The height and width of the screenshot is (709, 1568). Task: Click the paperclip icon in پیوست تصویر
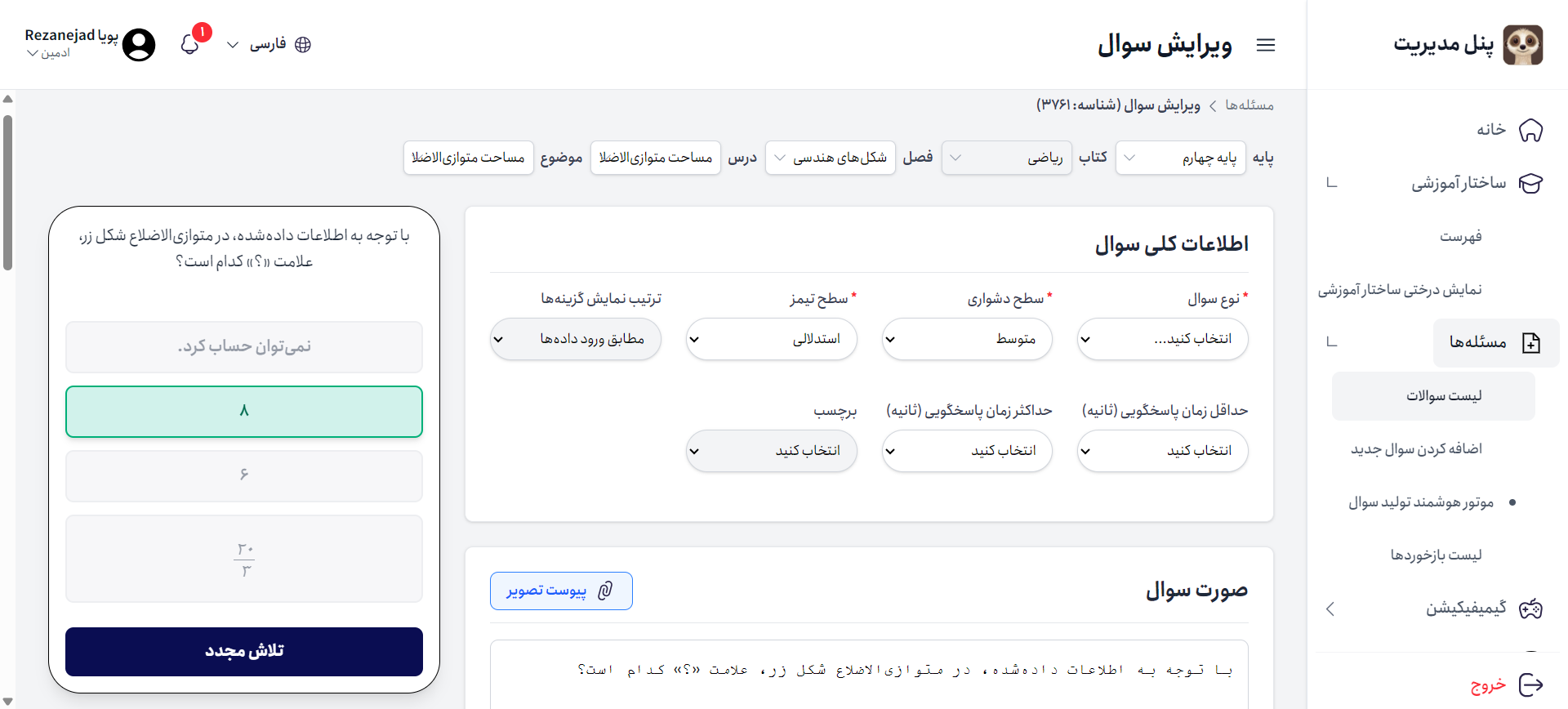605,591
